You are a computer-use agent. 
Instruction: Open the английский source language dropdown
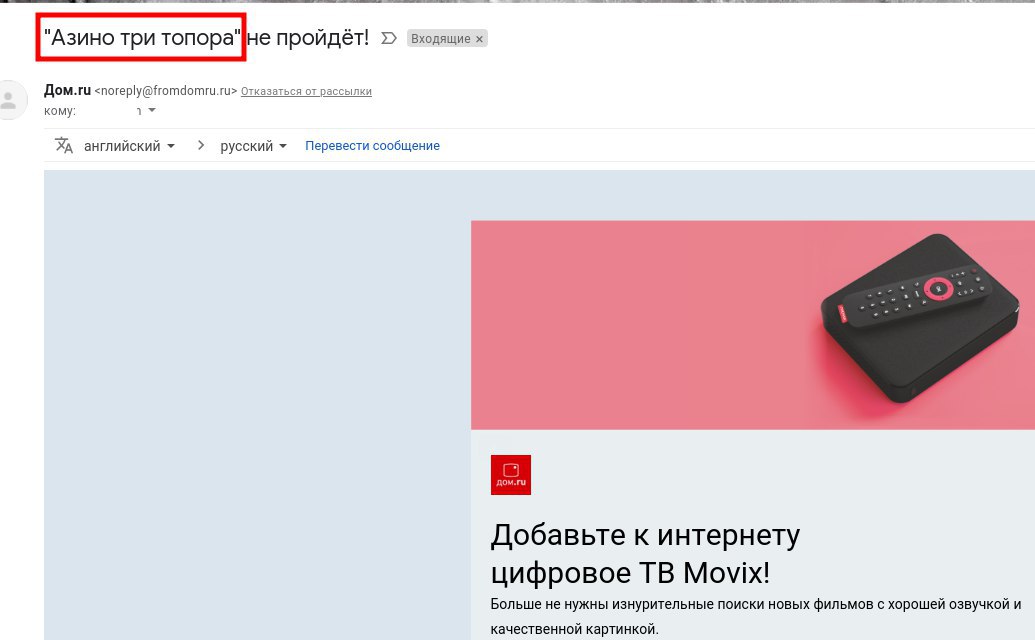pos(129,146)
